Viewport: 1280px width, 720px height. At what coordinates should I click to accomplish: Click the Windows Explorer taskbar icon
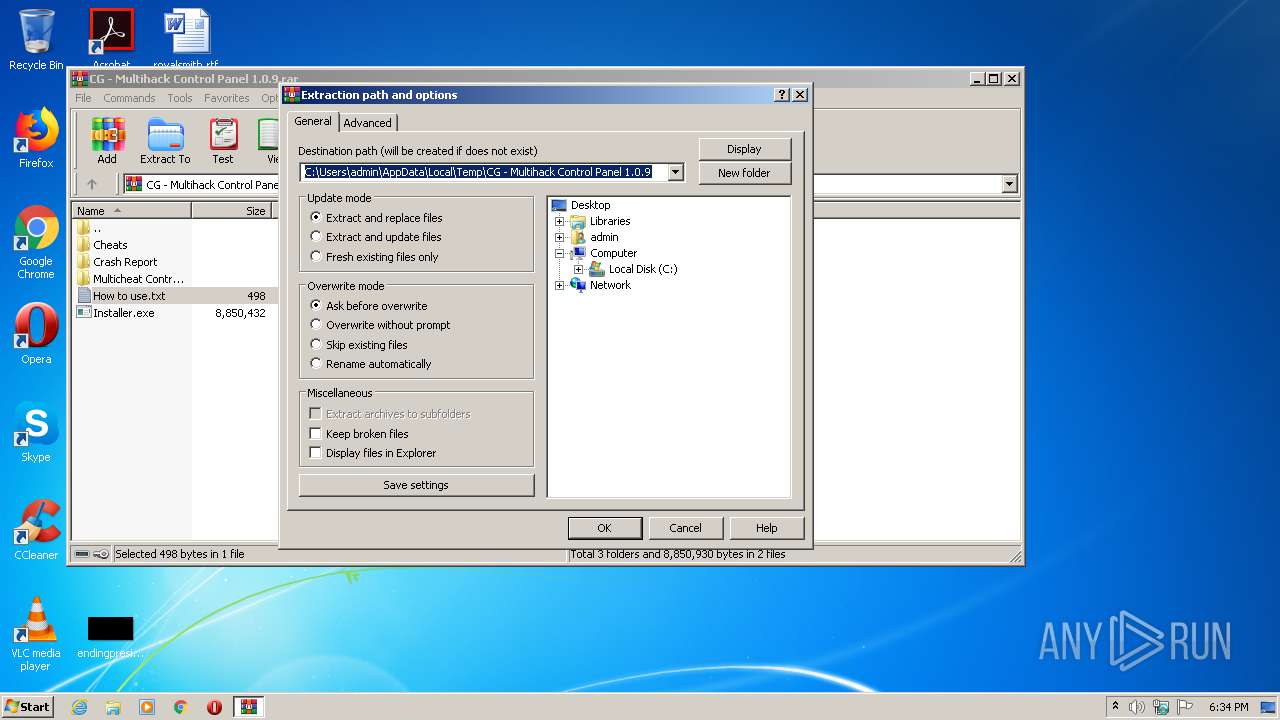point(113,707)
